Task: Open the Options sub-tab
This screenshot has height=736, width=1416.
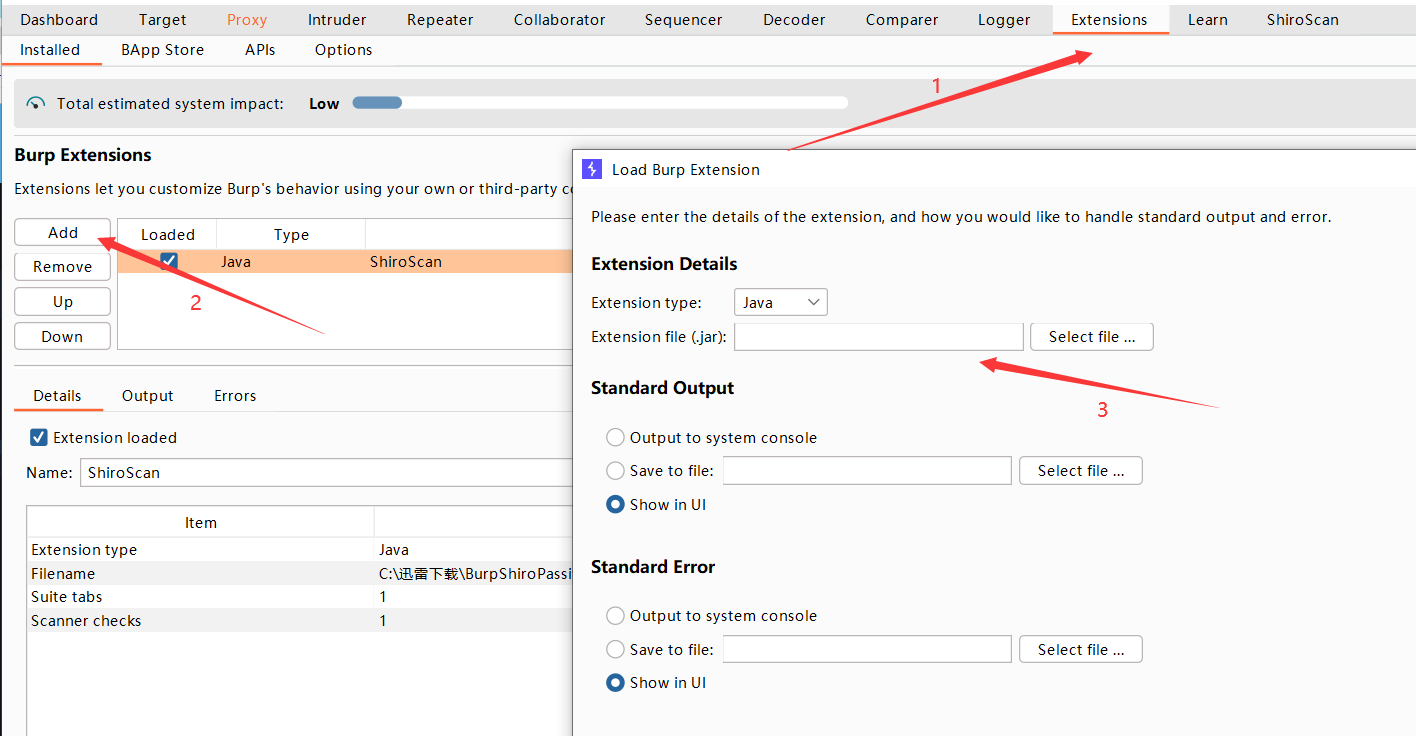Action: (x=343, y=49)
